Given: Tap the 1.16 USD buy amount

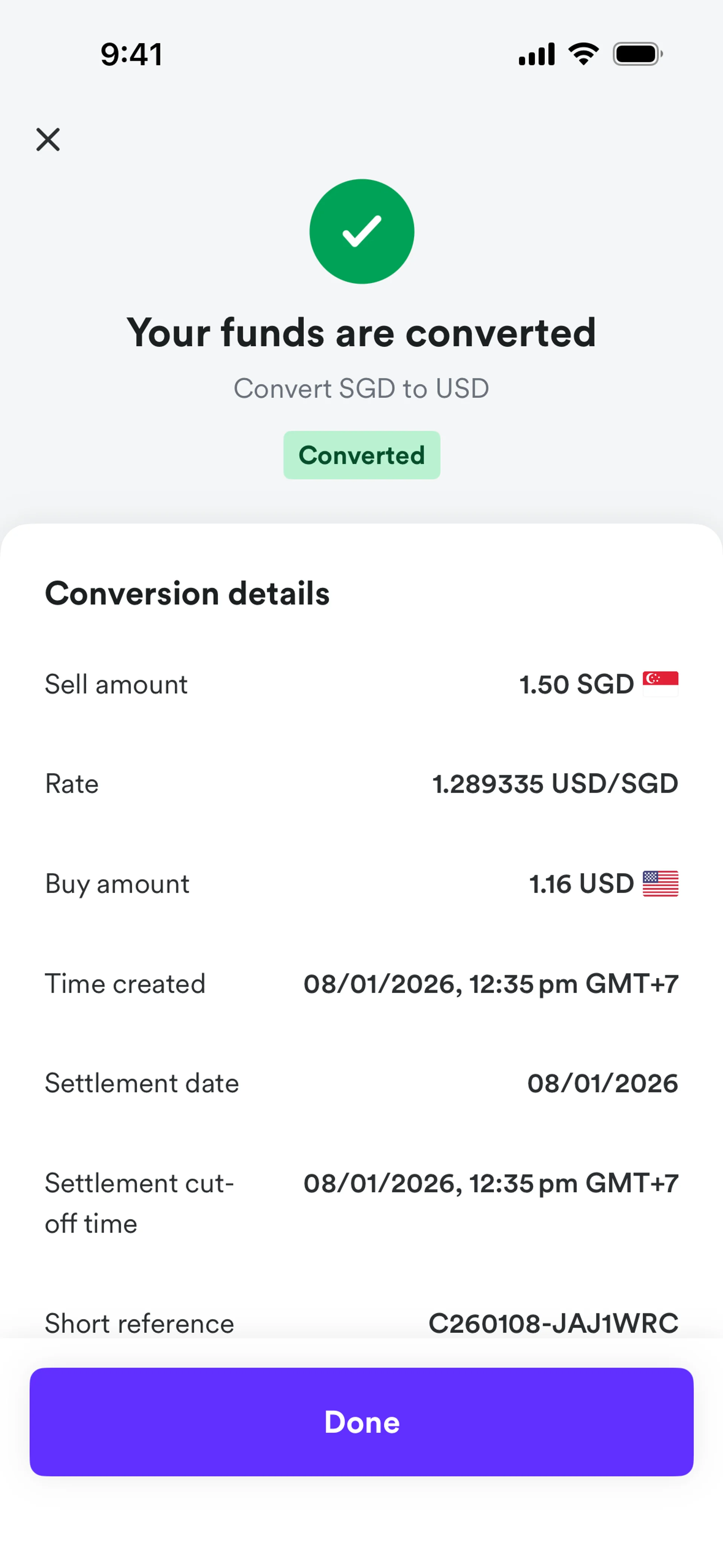Looking at the screenshot, I should (581, 884).
